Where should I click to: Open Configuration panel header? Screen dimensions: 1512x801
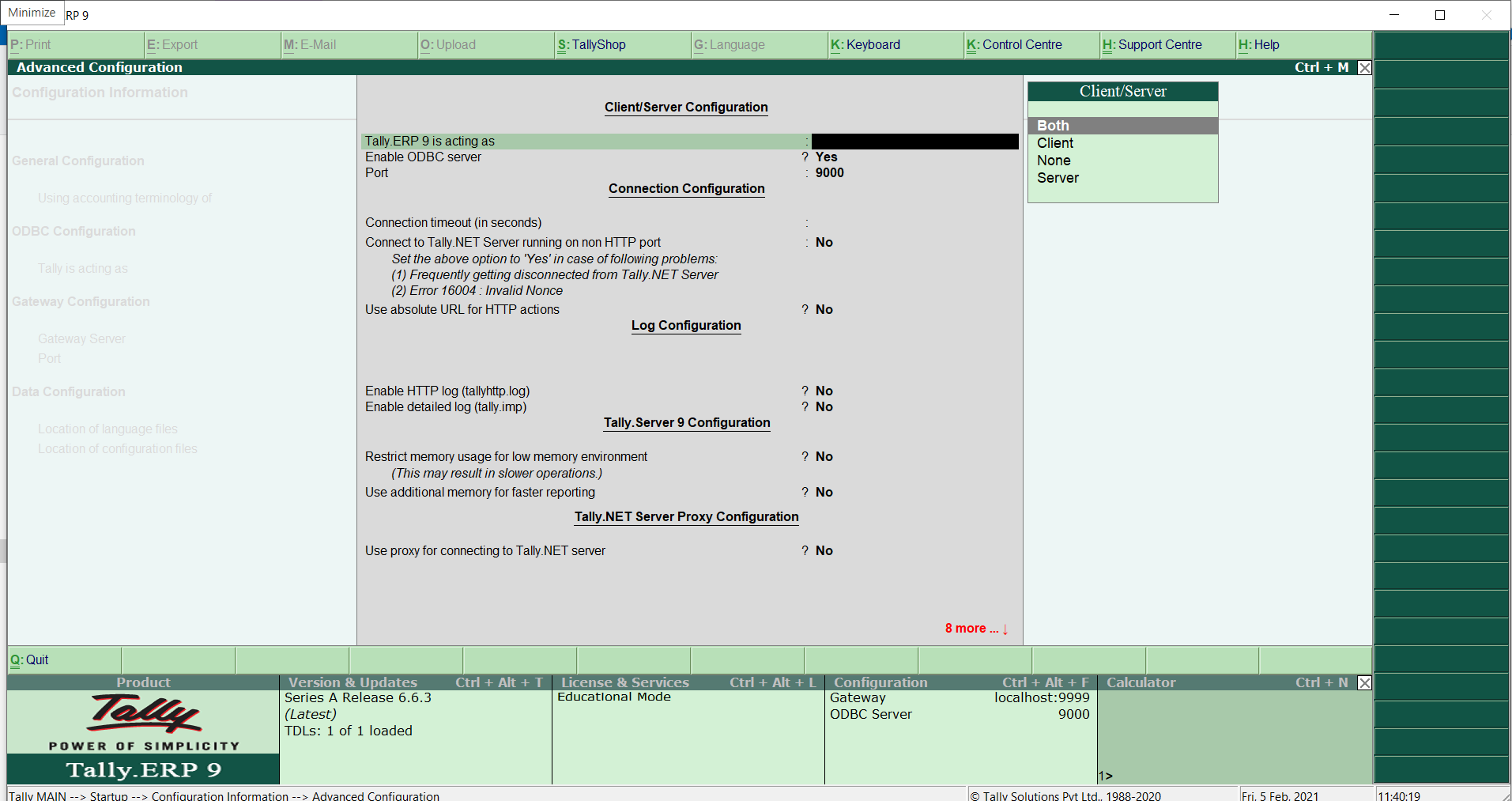[961, 682]
